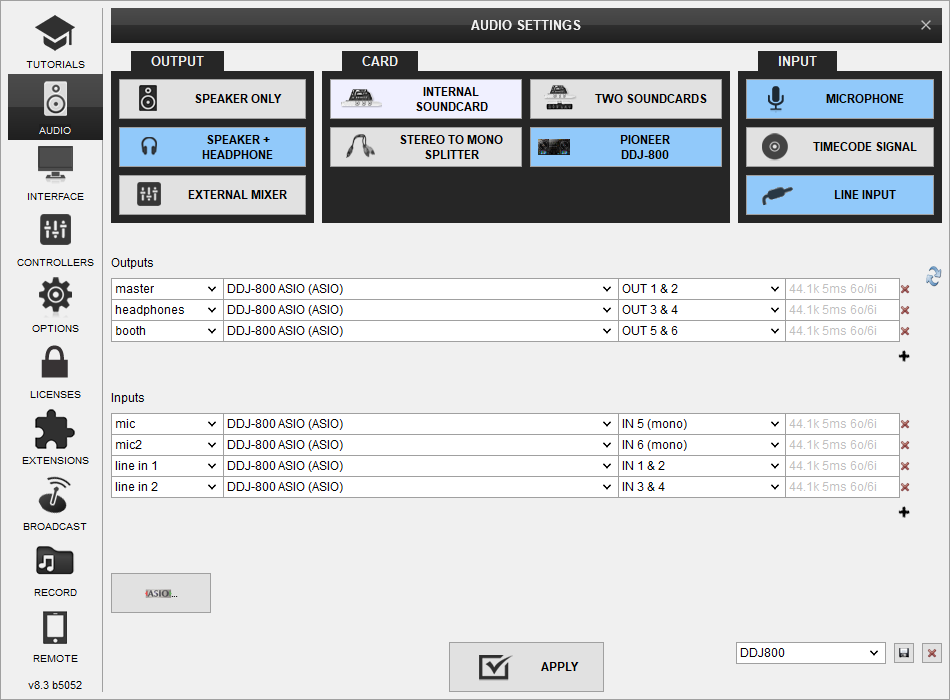Toggle the Timecode Signal input option
The height and width of the screenshot is (700, 950).
[839, 147]
